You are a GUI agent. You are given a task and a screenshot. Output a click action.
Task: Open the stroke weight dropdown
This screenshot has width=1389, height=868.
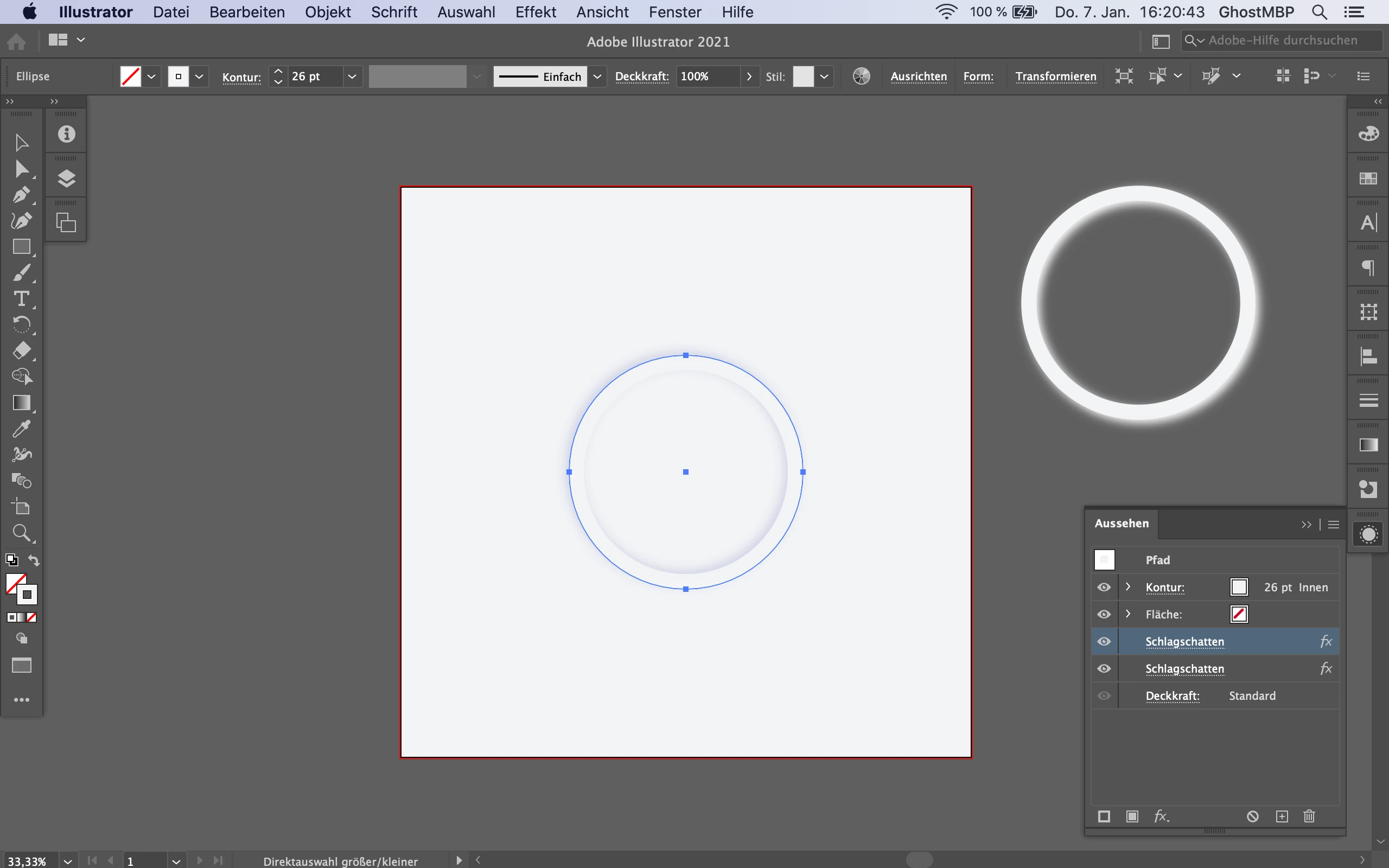352,76
